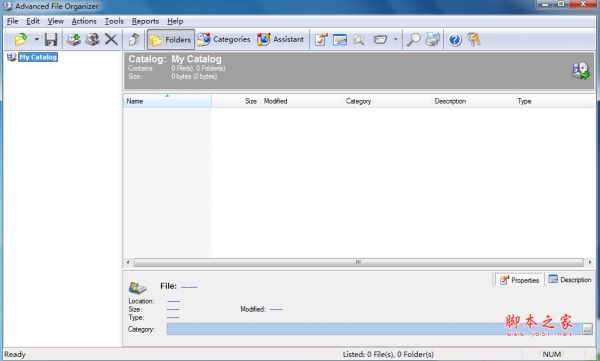600x361 pixels.
Task: Click the file type icon in details panel
Action: (x=137, y=287)
